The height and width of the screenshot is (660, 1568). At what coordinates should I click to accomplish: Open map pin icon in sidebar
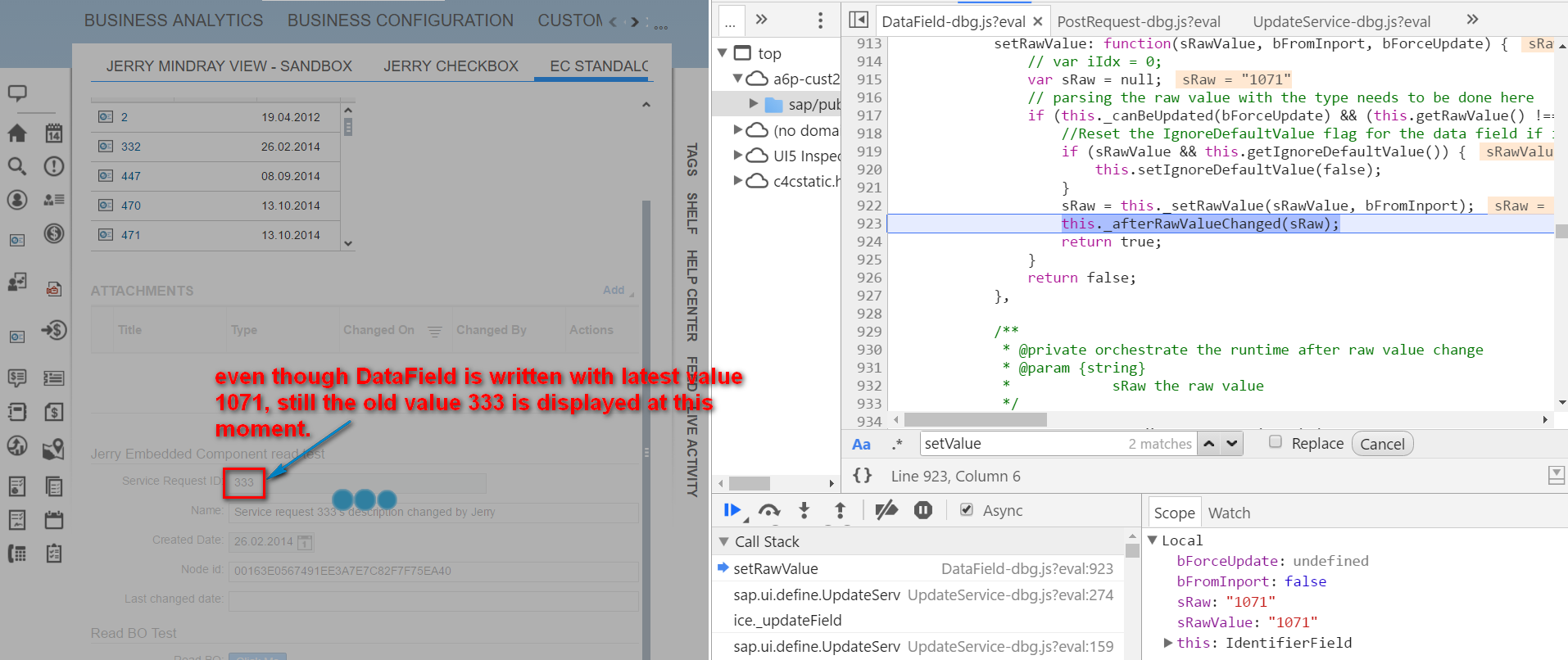coord(53,448)
